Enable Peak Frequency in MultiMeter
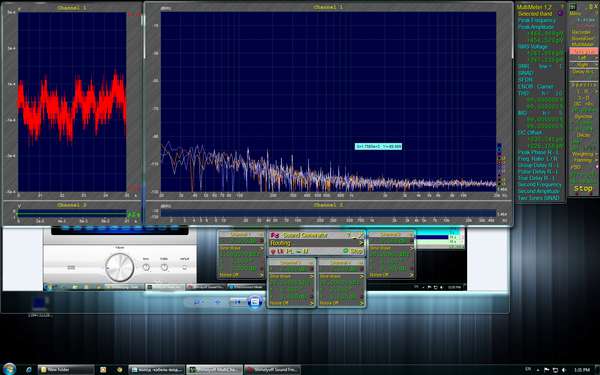Image resolution: width=600 pixels, height=375 pixels. click(536, 20)
